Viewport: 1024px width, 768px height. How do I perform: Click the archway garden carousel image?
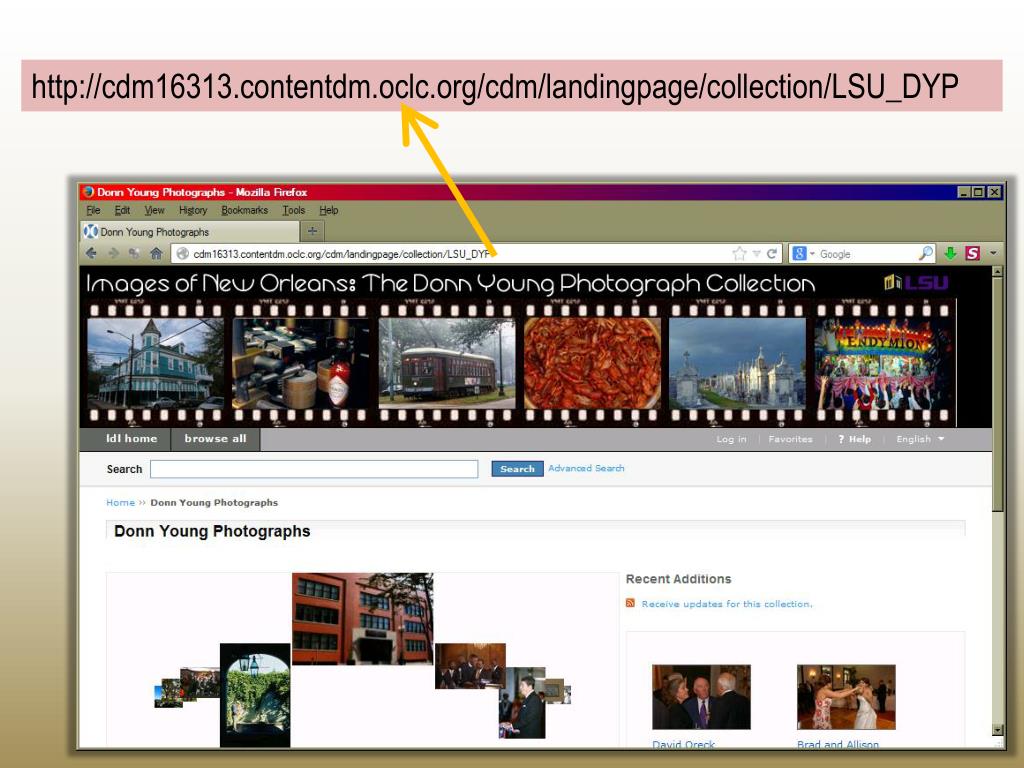click(x=255, y=695)
